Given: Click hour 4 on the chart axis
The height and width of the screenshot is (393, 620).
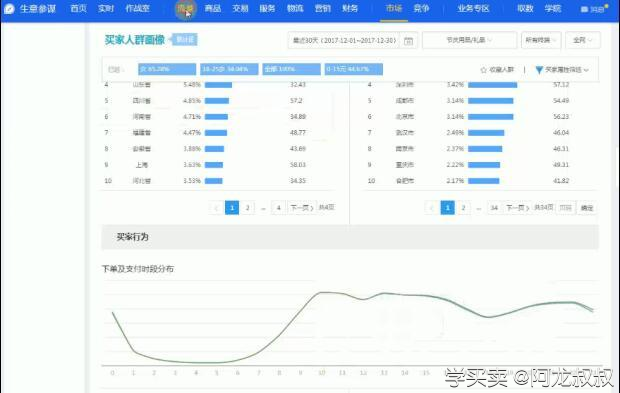Looking at the screenshot, I should (x=196, y=373).
